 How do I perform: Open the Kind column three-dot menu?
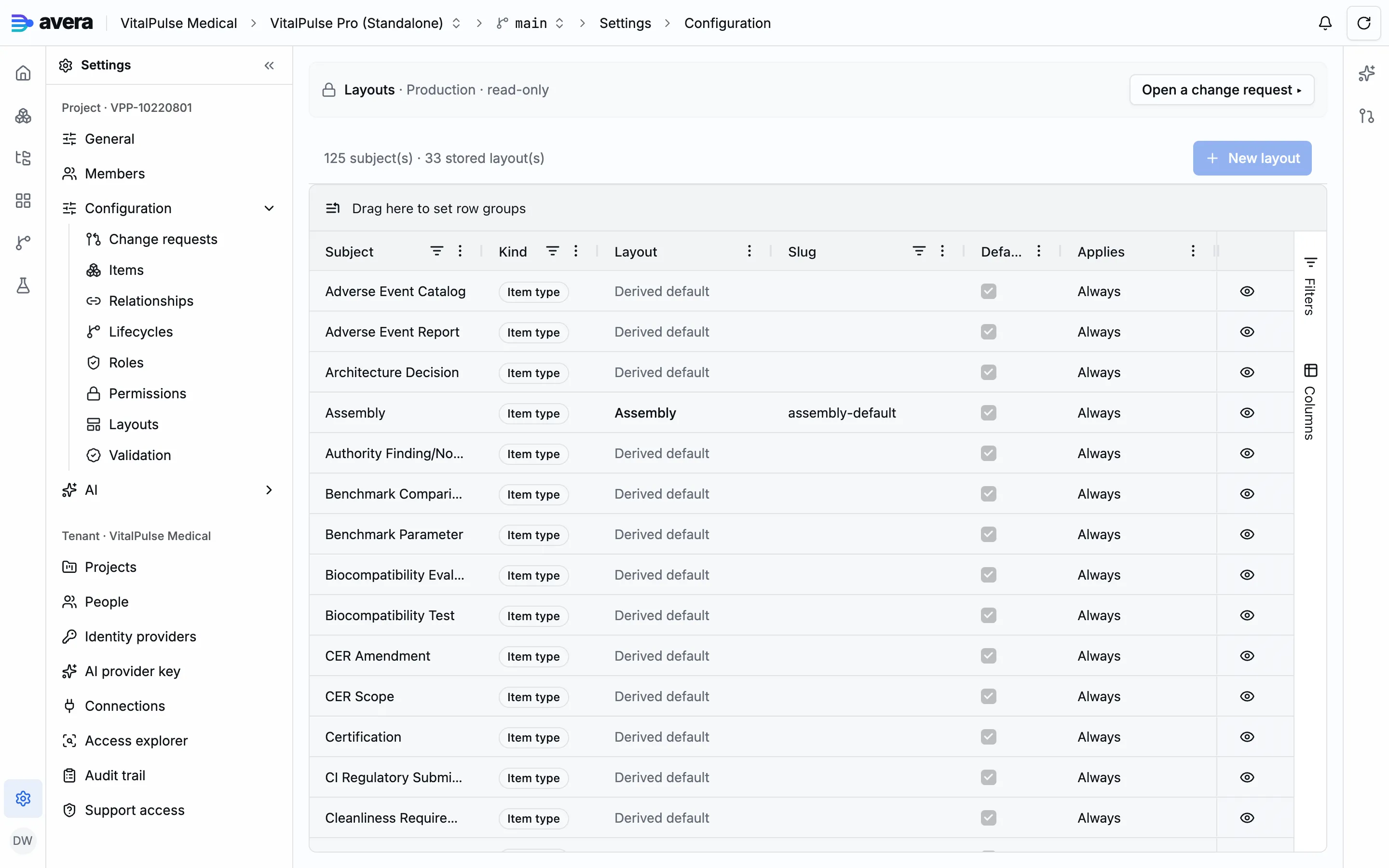click(x=576, y=251)
